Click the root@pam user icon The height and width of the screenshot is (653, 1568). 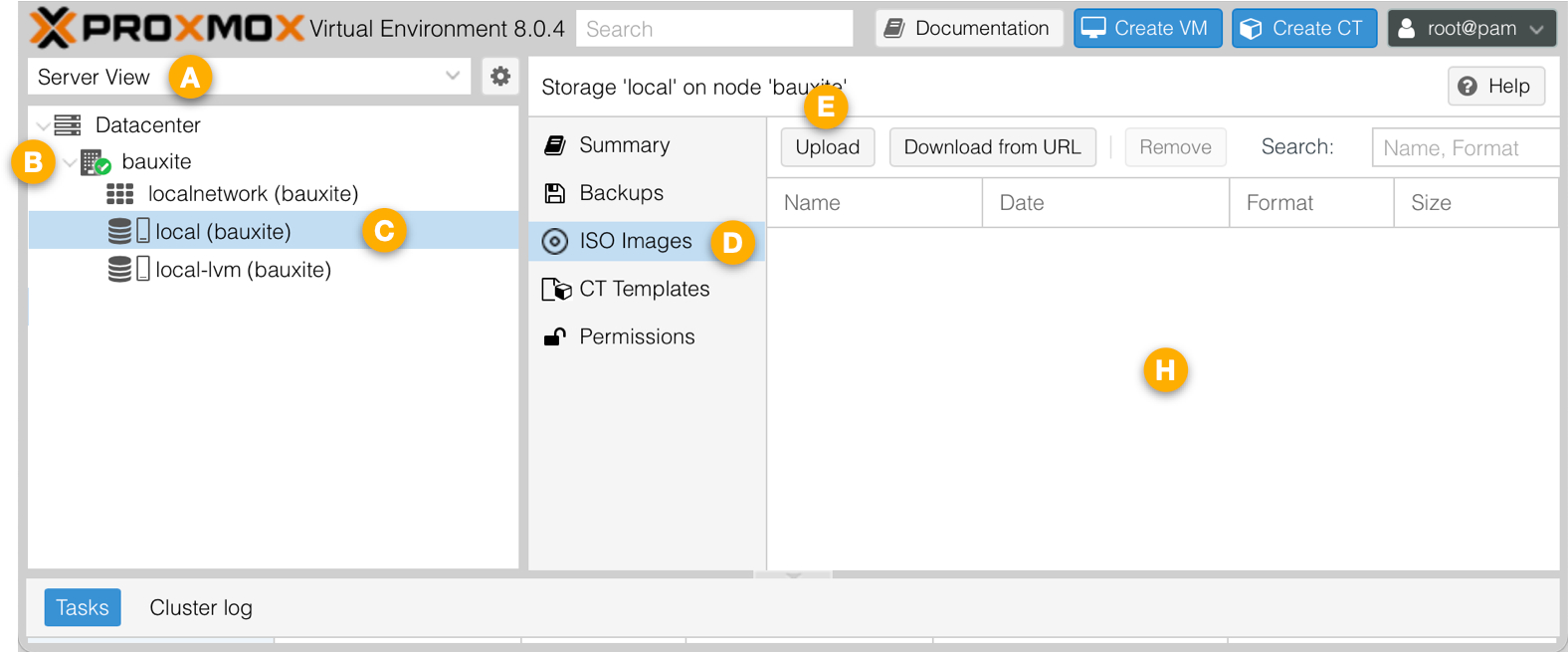coord(1406,29)
